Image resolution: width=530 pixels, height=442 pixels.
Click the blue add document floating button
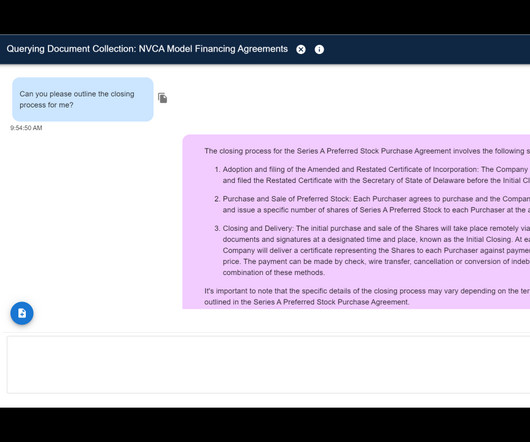[22, 313]
